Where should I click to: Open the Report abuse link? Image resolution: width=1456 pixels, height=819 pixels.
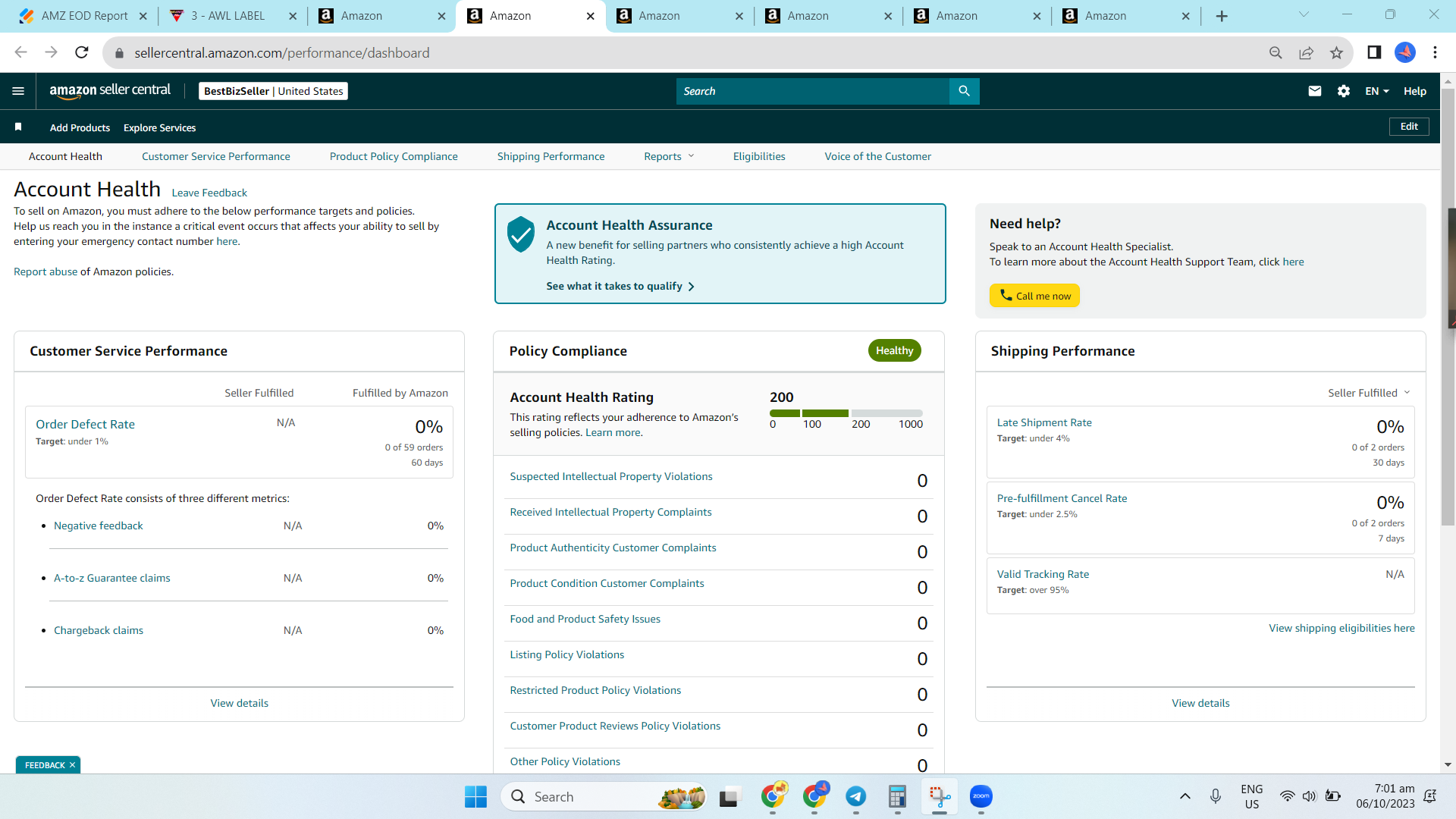click(45, 271)
